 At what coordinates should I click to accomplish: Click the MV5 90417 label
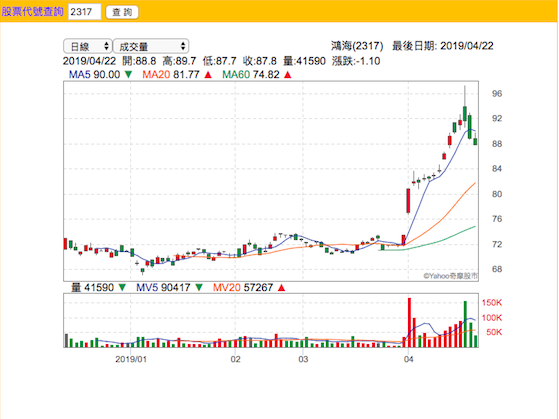tap(163, 287)
